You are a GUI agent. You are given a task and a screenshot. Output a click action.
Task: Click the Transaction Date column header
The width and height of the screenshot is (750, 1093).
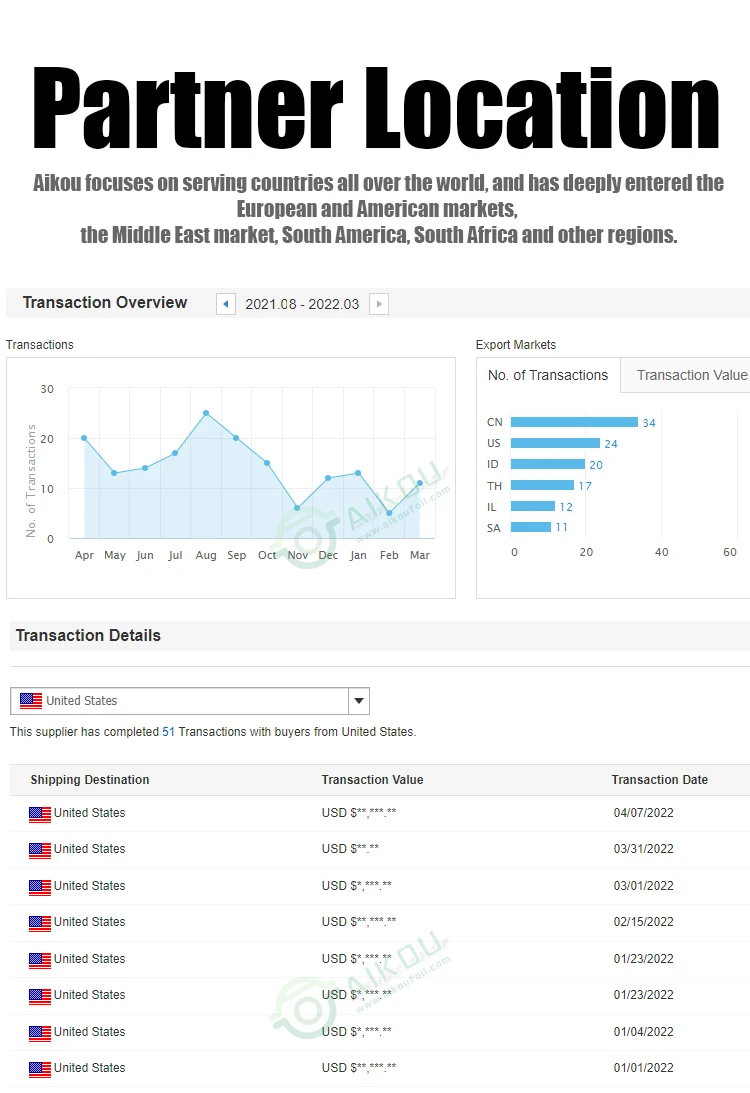click(659, 780)
